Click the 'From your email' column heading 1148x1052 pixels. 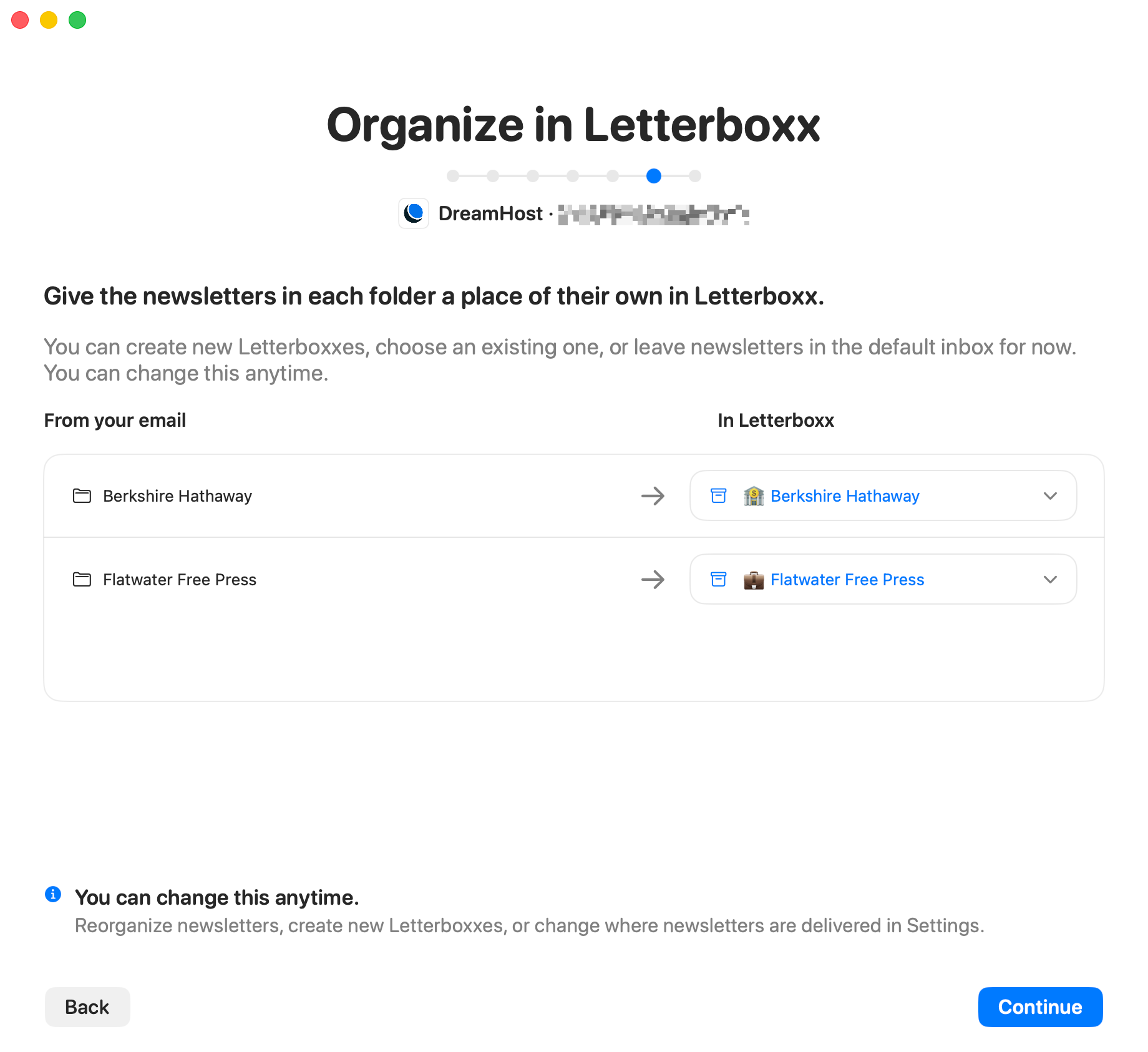pyautogui.click(x=115, y=421)
